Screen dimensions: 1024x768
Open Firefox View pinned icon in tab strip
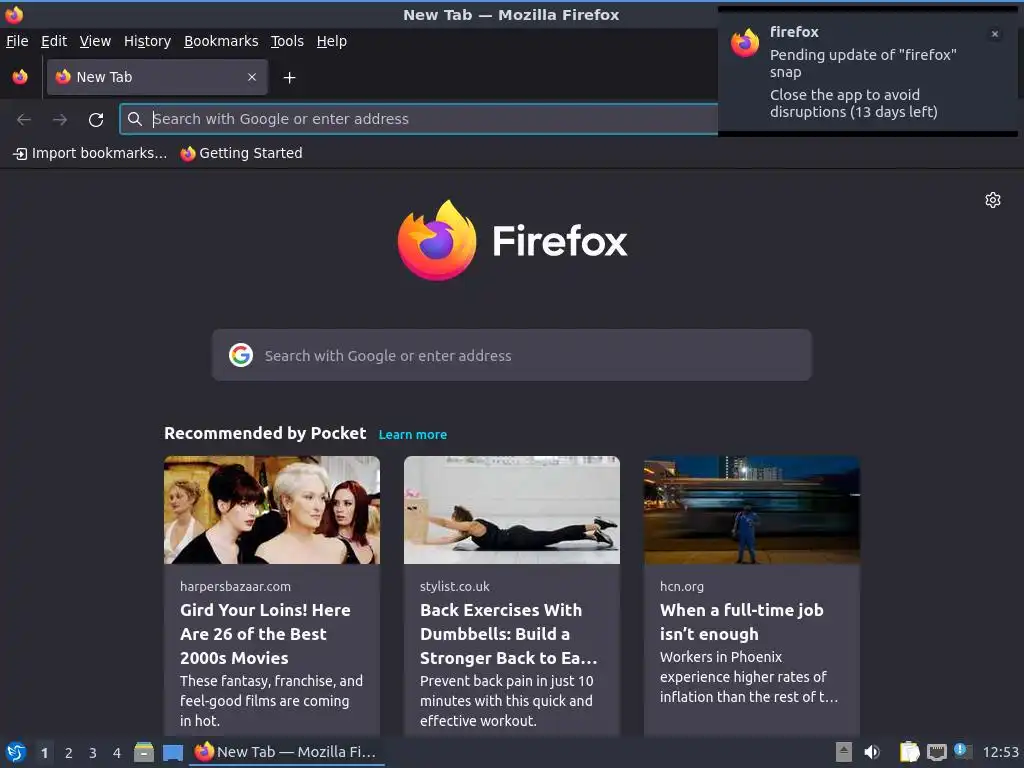pos(20,77)
